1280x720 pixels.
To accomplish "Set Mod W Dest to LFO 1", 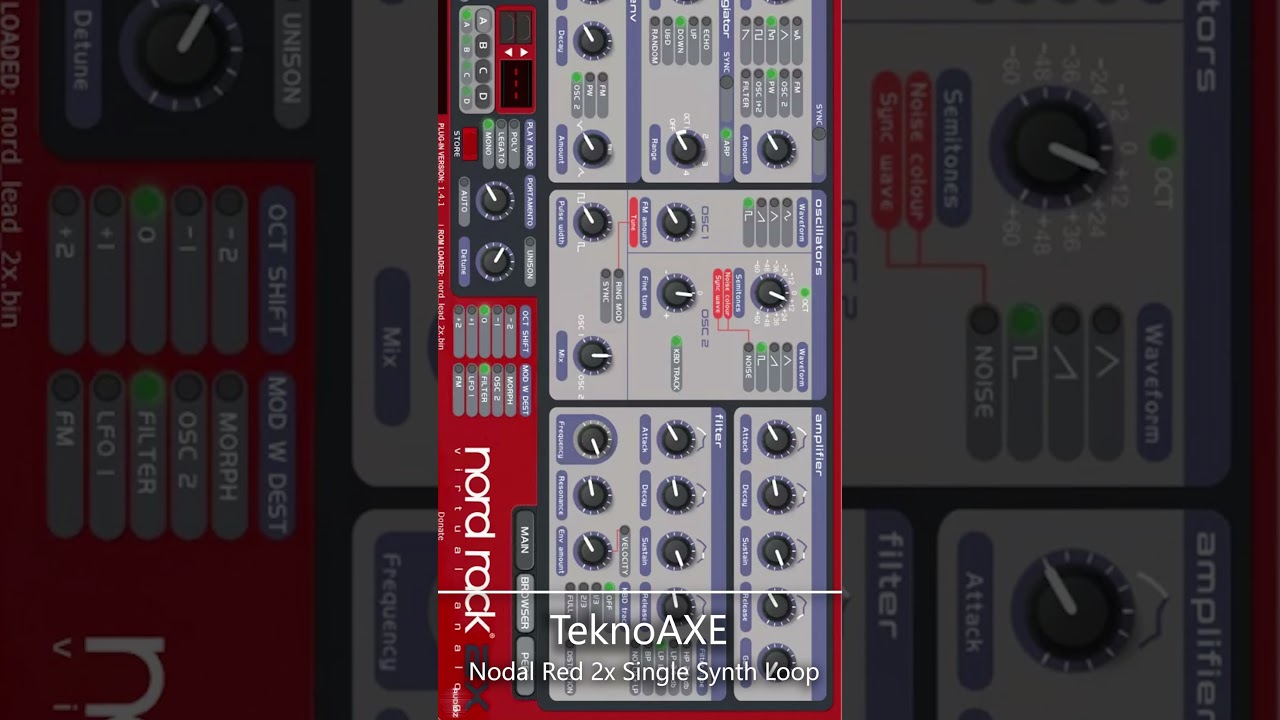I will point(472,391).
